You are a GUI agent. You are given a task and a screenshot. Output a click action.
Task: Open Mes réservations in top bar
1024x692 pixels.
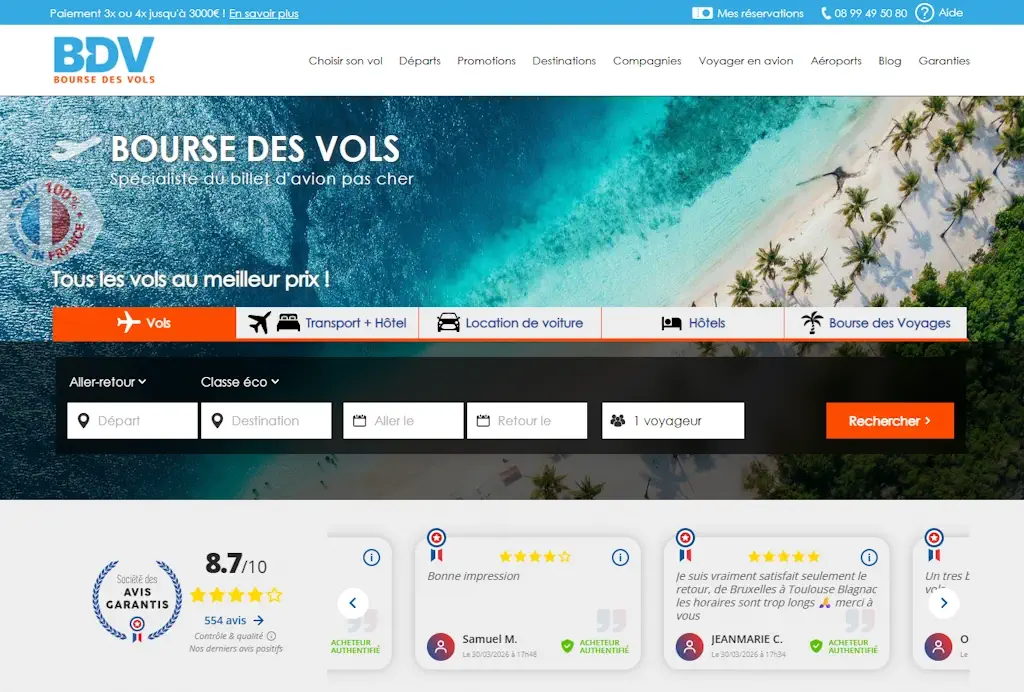(748, 13)
